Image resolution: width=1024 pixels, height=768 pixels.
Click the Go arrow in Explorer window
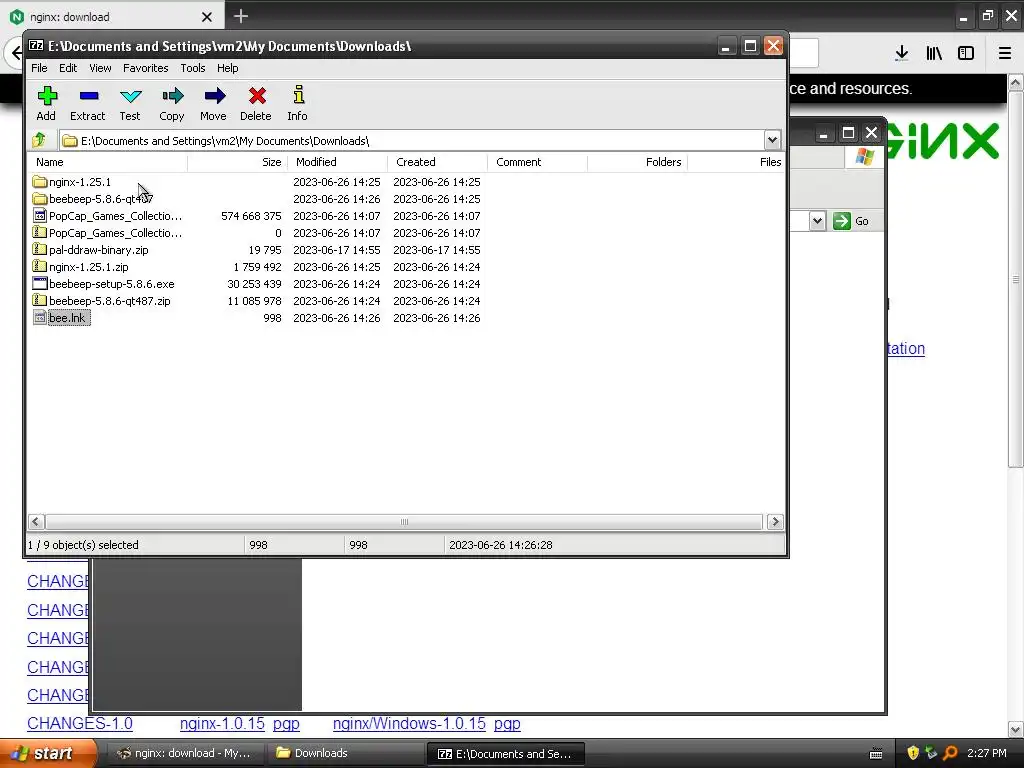842,221
